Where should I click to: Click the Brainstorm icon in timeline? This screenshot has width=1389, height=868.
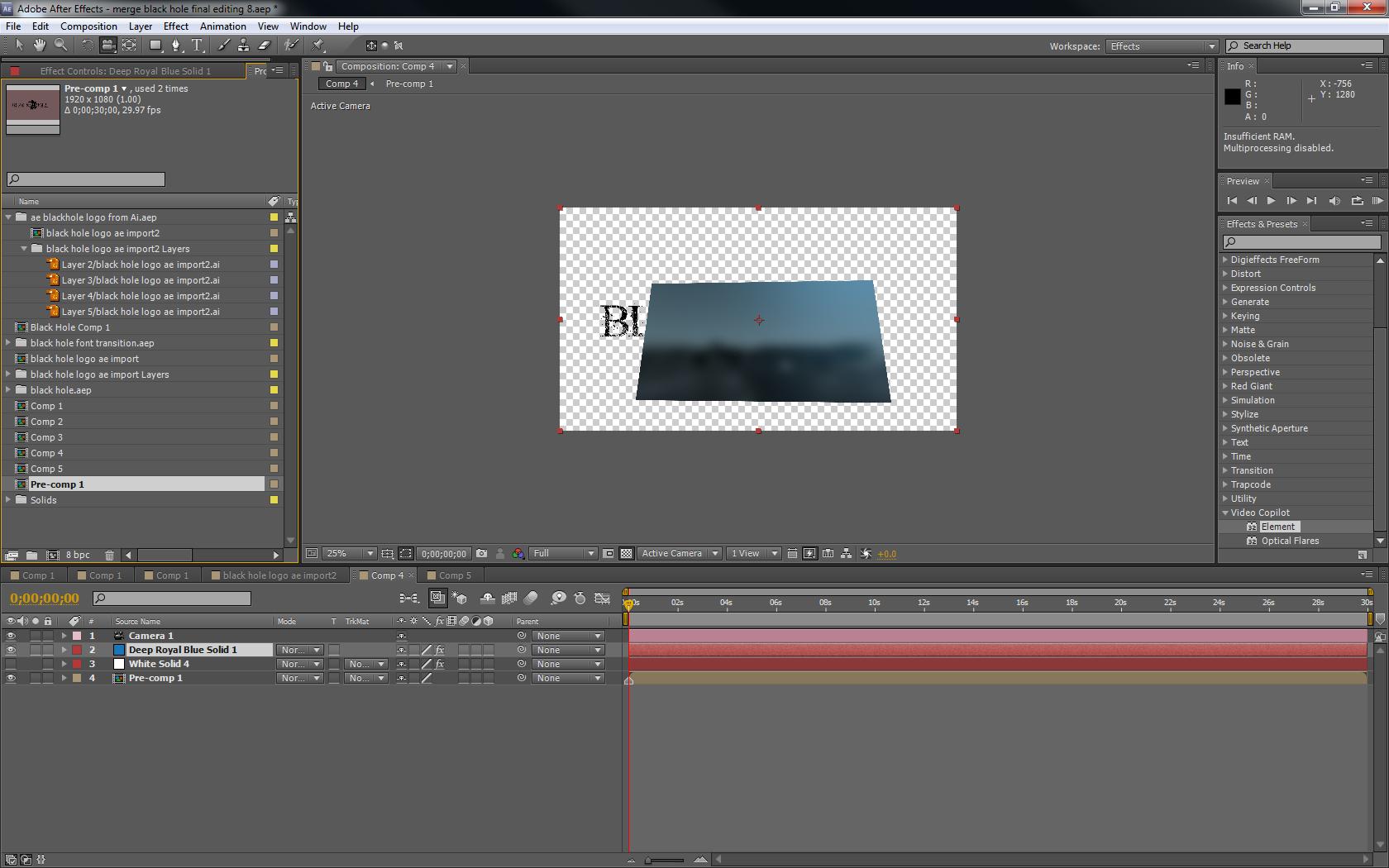click(x=558, y=598)
